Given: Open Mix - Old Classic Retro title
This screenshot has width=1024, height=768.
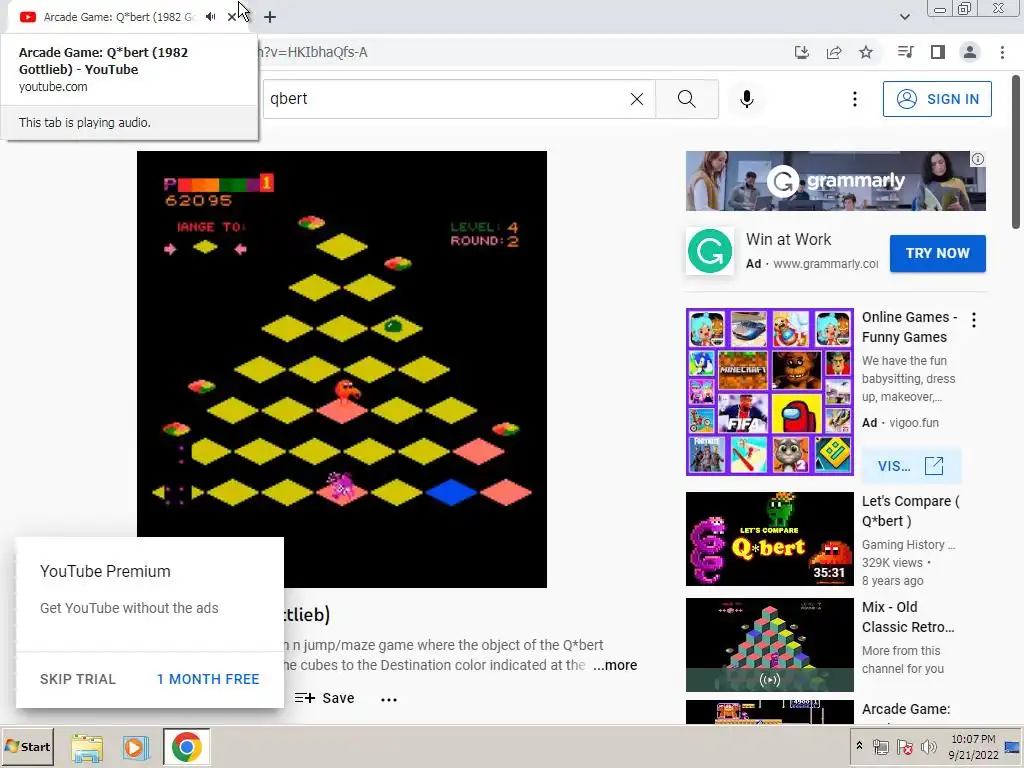Looking at the screenshot, I should point(908,617).
